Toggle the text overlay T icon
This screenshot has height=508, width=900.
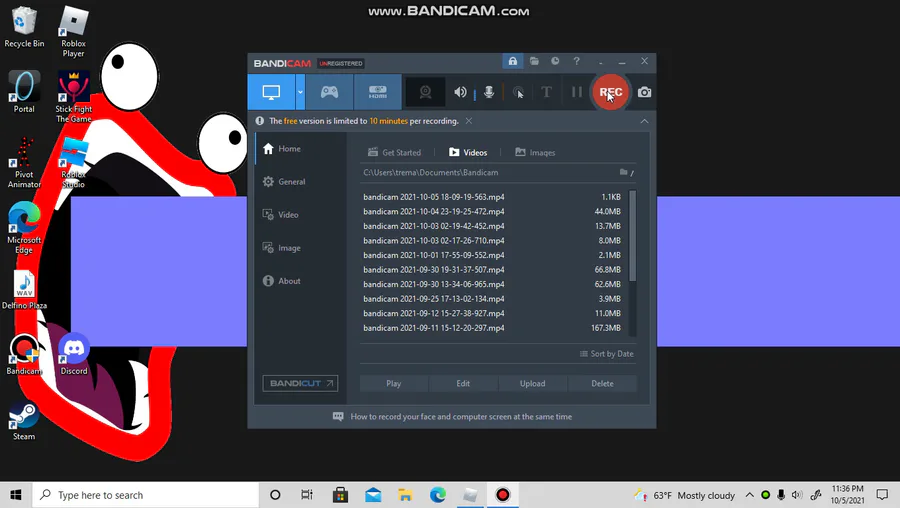546,92
